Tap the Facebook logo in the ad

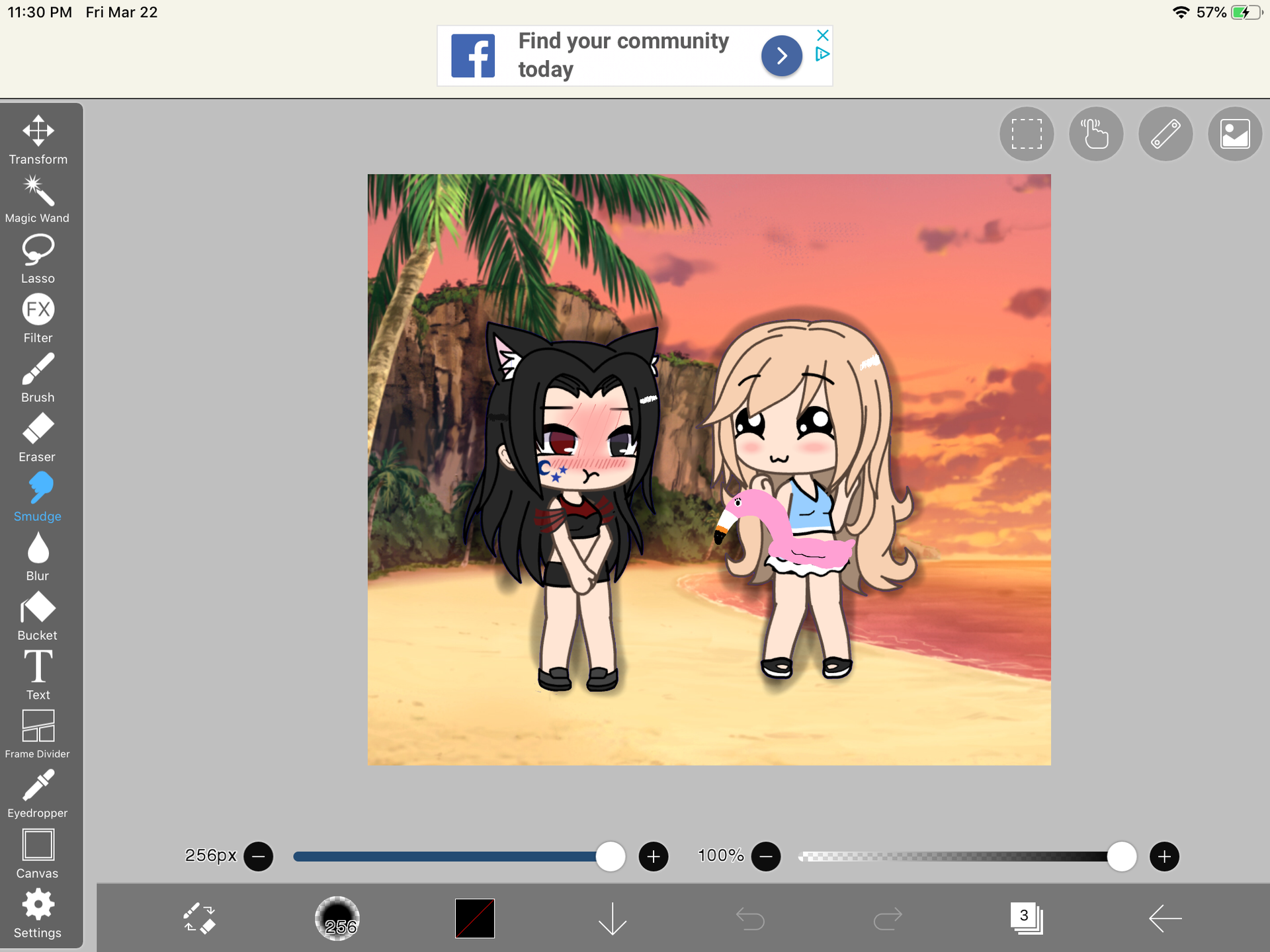tap(473, 56)
